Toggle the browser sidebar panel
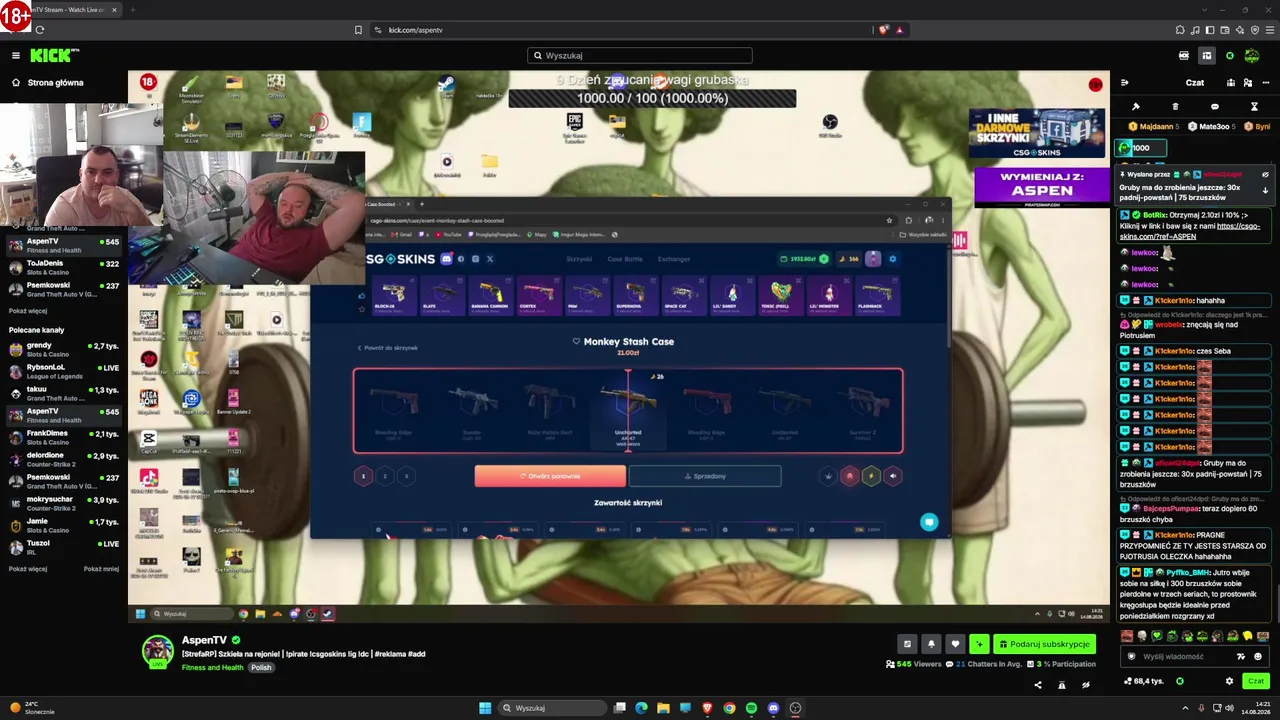 coord(1210,30)
